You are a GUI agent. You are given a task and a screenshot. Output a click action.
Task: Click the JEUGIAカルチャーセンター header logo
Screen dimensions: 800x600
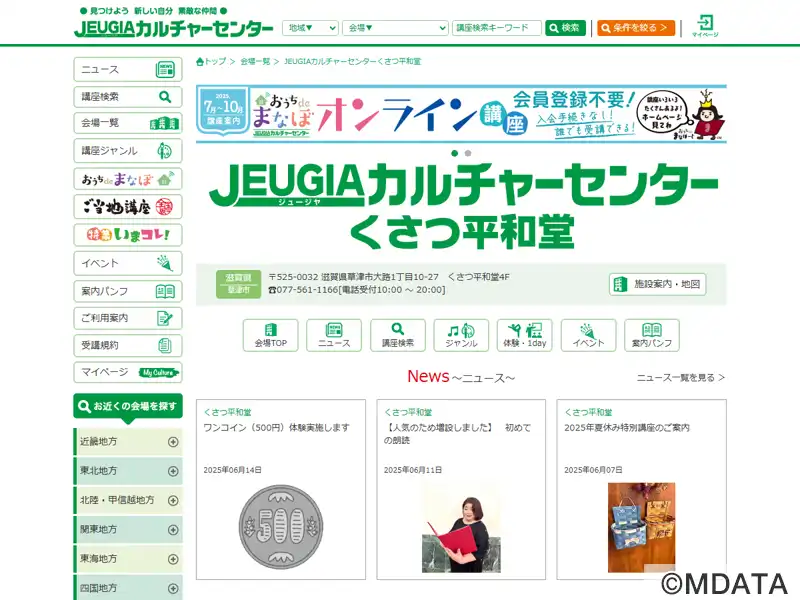(x=173, y=29)
